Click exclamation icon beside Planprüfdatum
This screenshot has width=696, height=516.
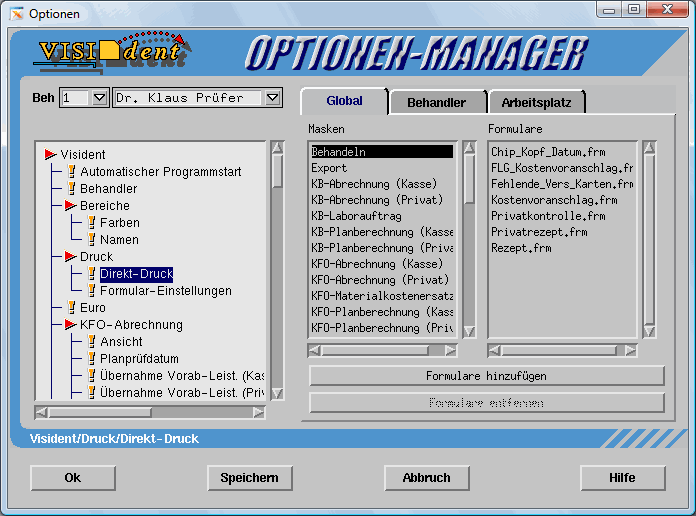tap(91, 358)
